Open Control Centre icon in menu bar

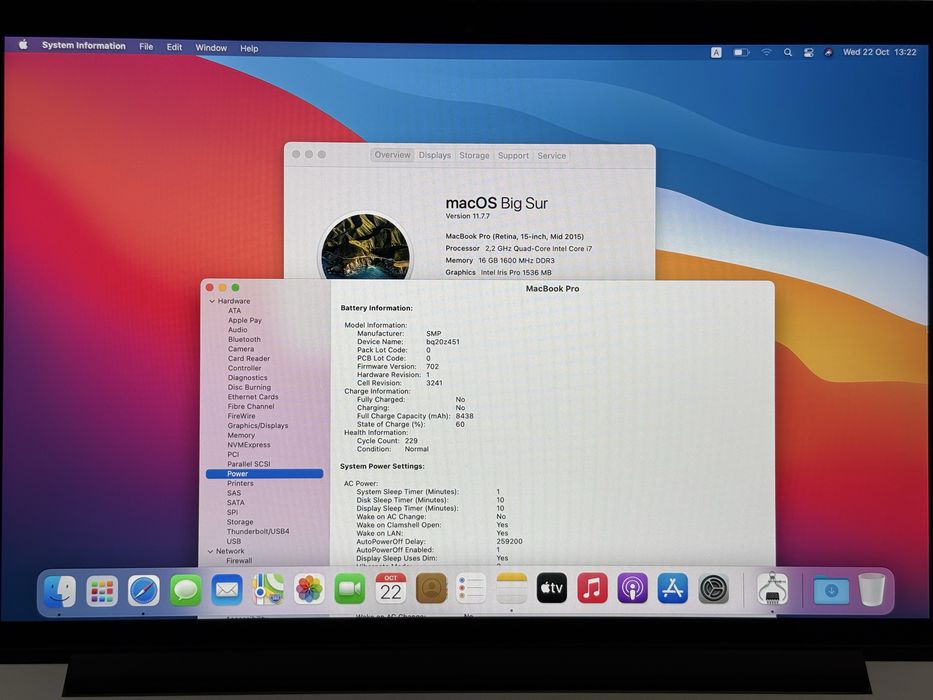click(x=808, y=52)
